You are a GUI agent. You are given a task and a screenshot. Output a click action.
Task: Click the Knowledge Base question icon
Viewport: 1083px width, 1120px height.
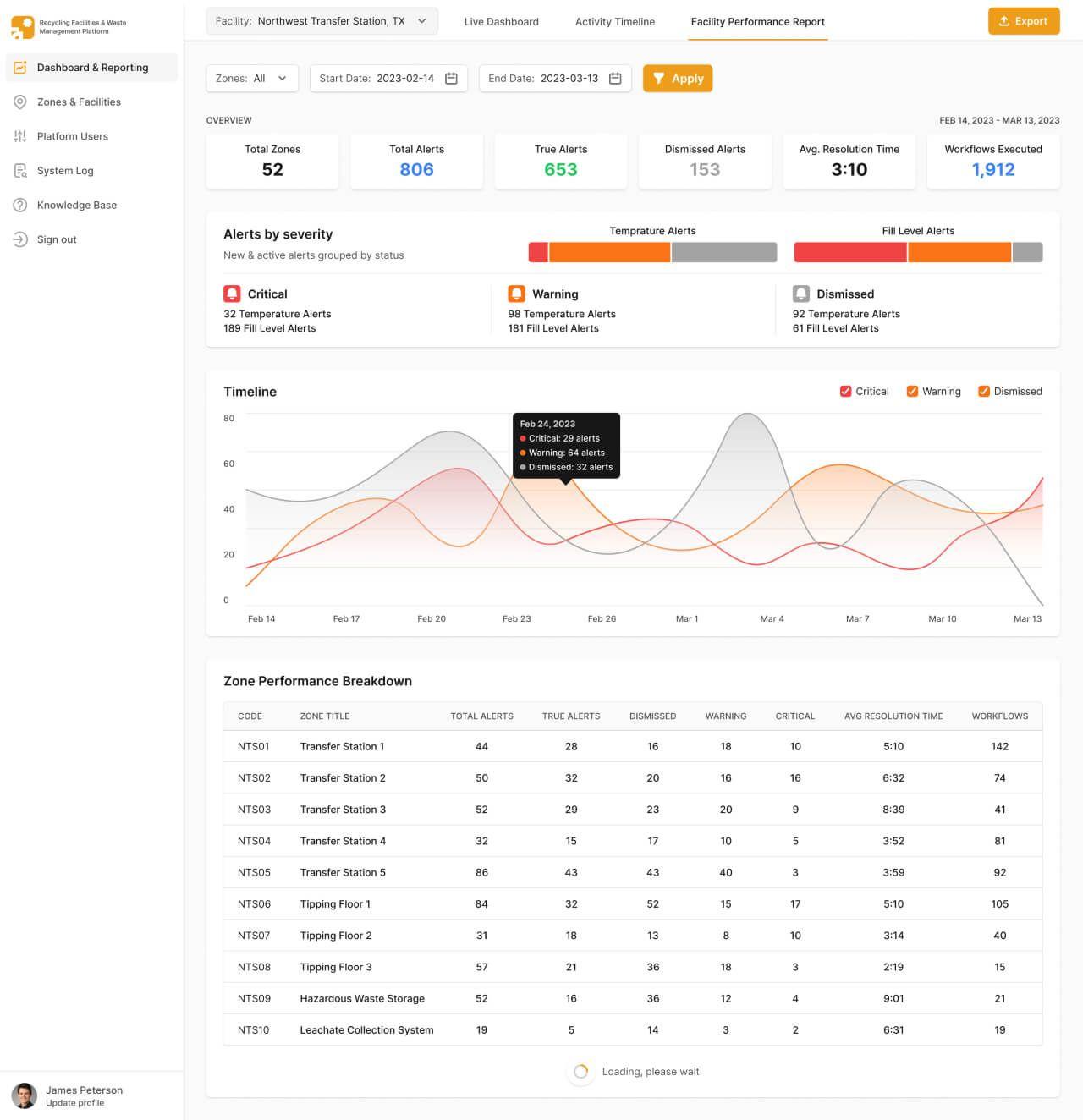(x=20, y=206)
